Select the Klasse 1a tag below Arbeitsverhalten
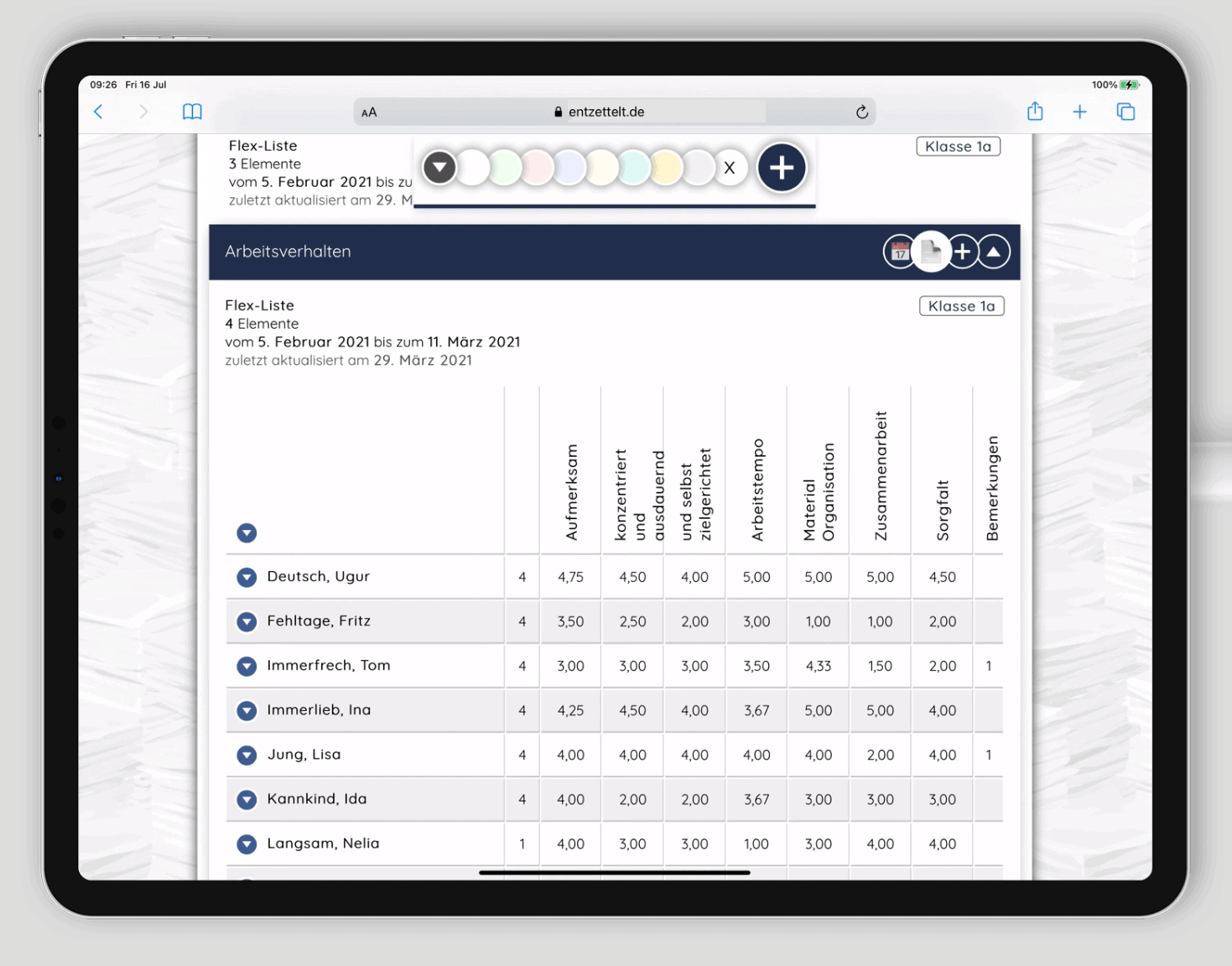The width and height of the screenshot is (1232, 966). 961,306
